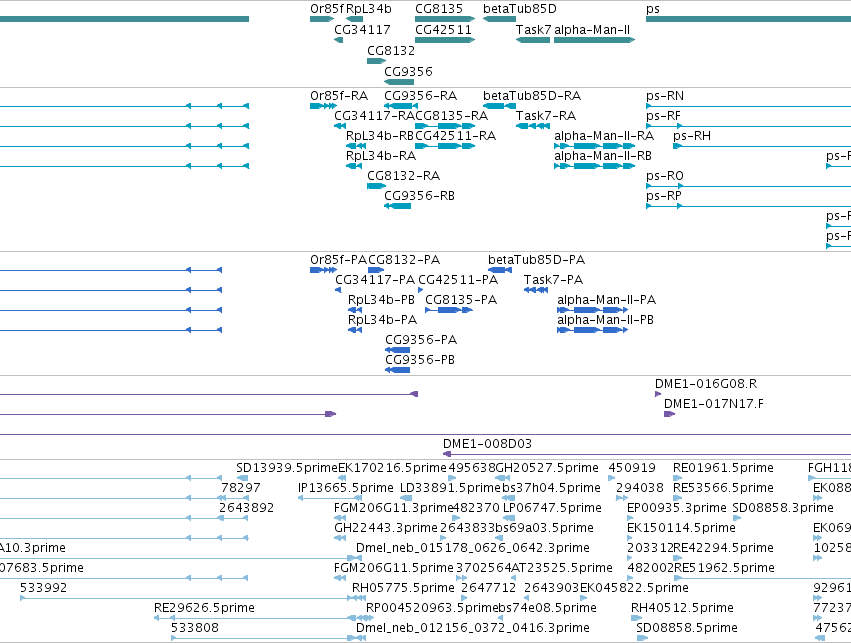Click protein CG8135-PA
The width and height of the screenshot is (851, 643).
point(461,301)
